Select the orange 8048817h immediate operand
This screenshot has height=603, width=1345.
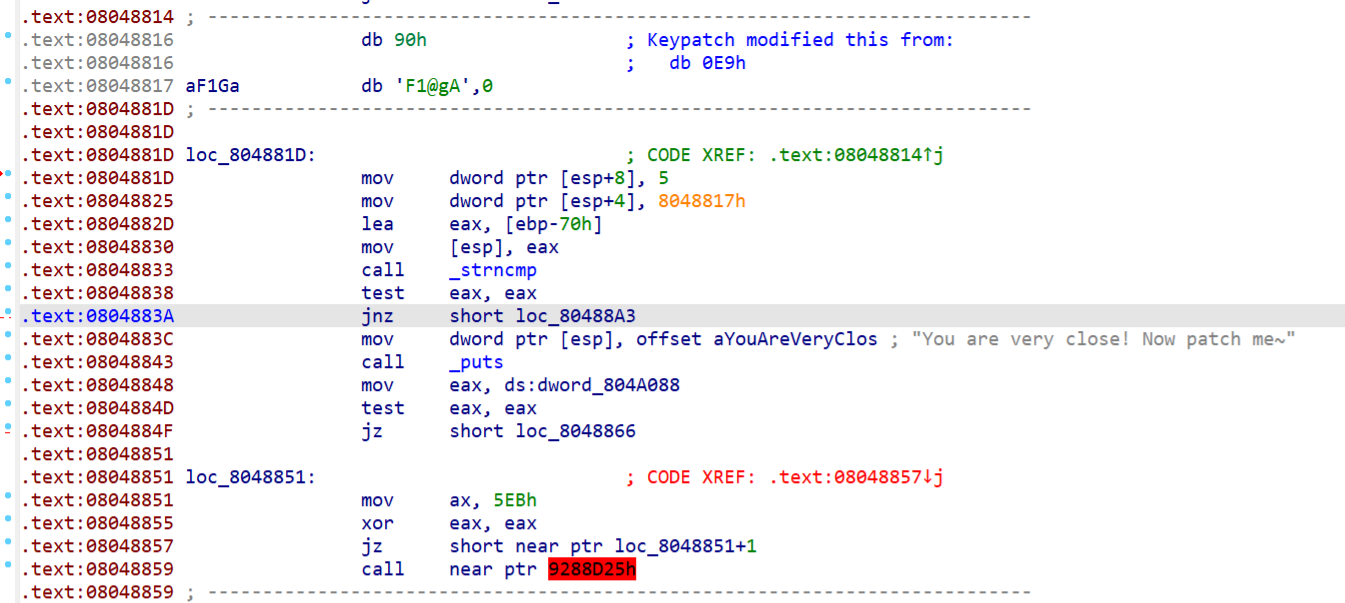[x=702, y=201]
